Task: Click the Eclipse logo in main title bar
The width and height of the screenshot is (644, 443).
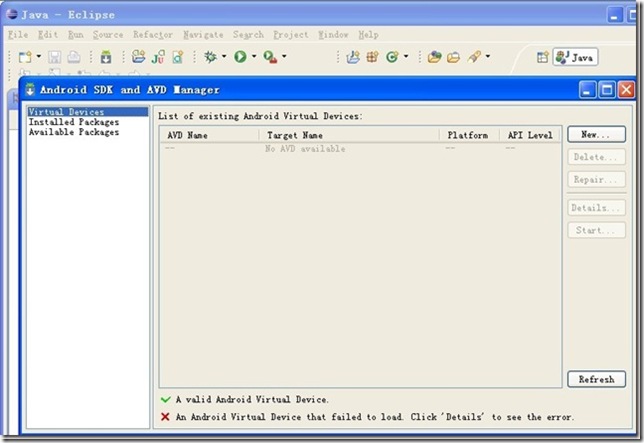Action: (x=12, y=14)
